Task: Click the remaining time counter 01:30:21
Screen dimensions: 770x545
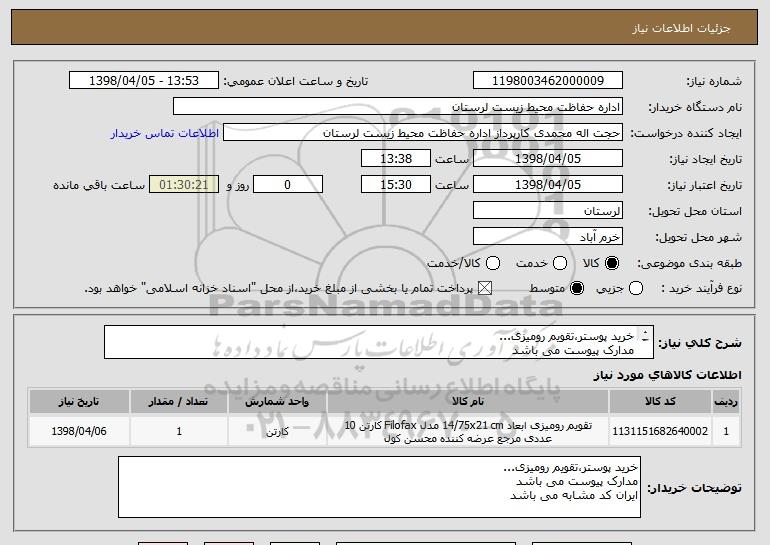Action: (184, 185)
